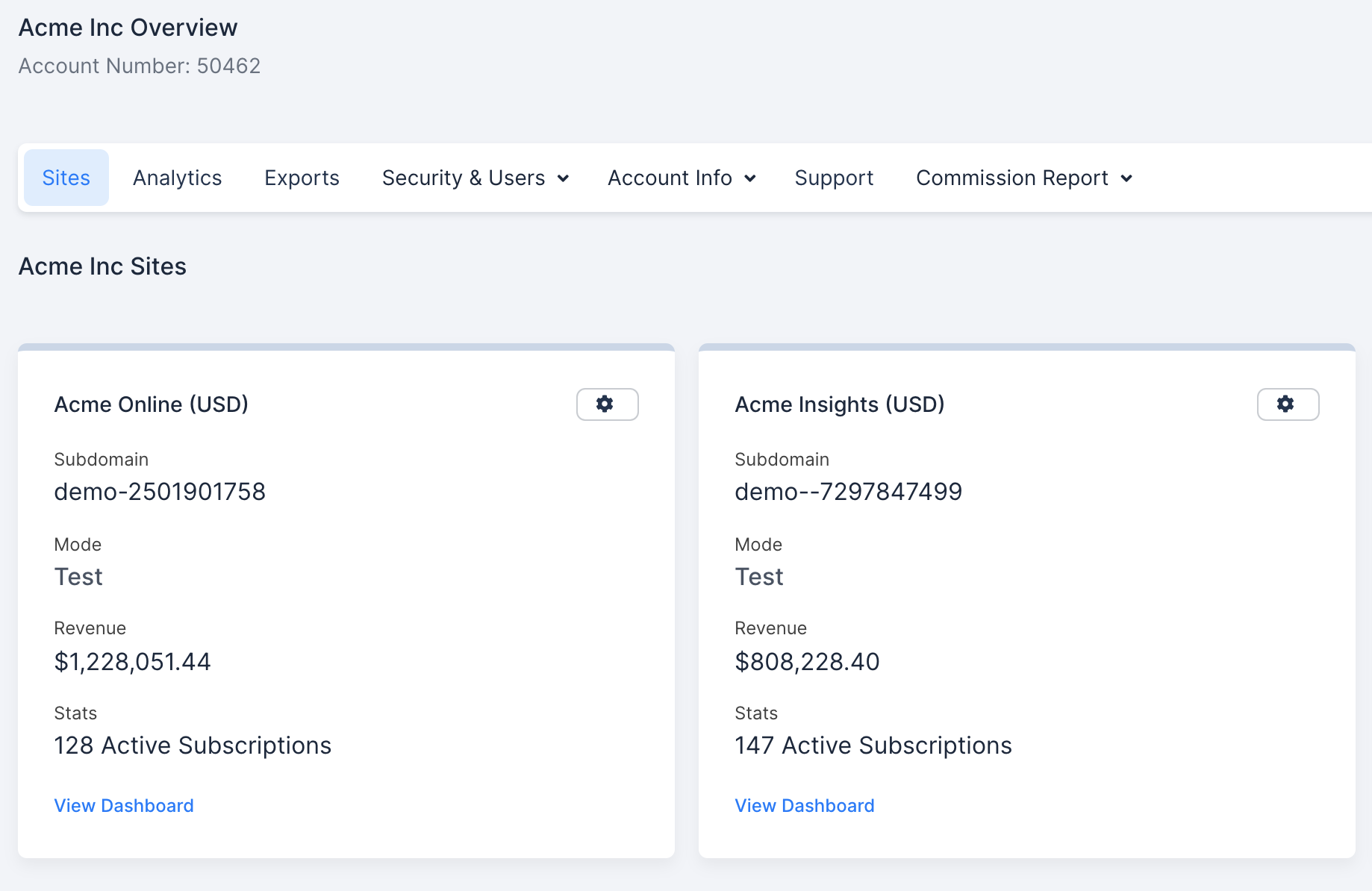
Task: Click the Acme Insights (USD) card title
Action: pyautogui.click(x=840, y=404)
